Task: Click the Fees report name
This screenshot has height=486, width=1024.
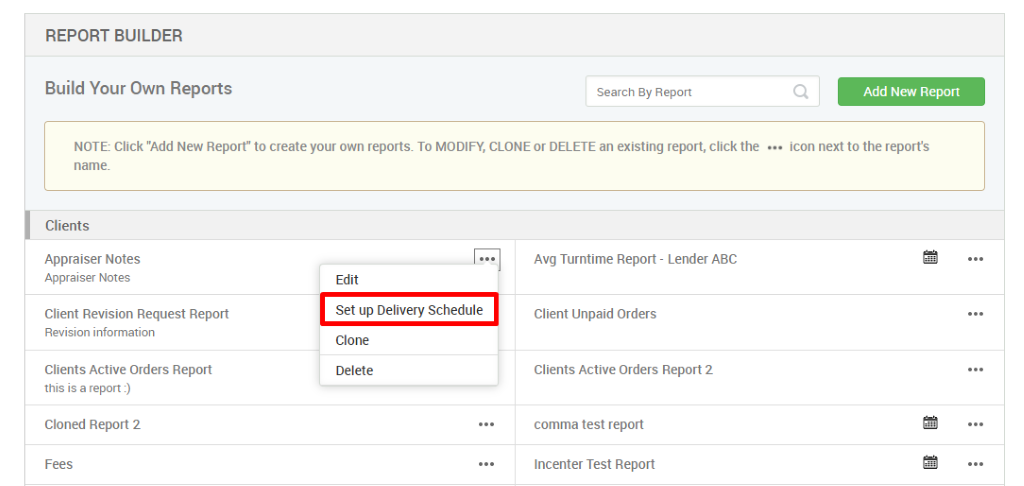Action: click(59, 464)
